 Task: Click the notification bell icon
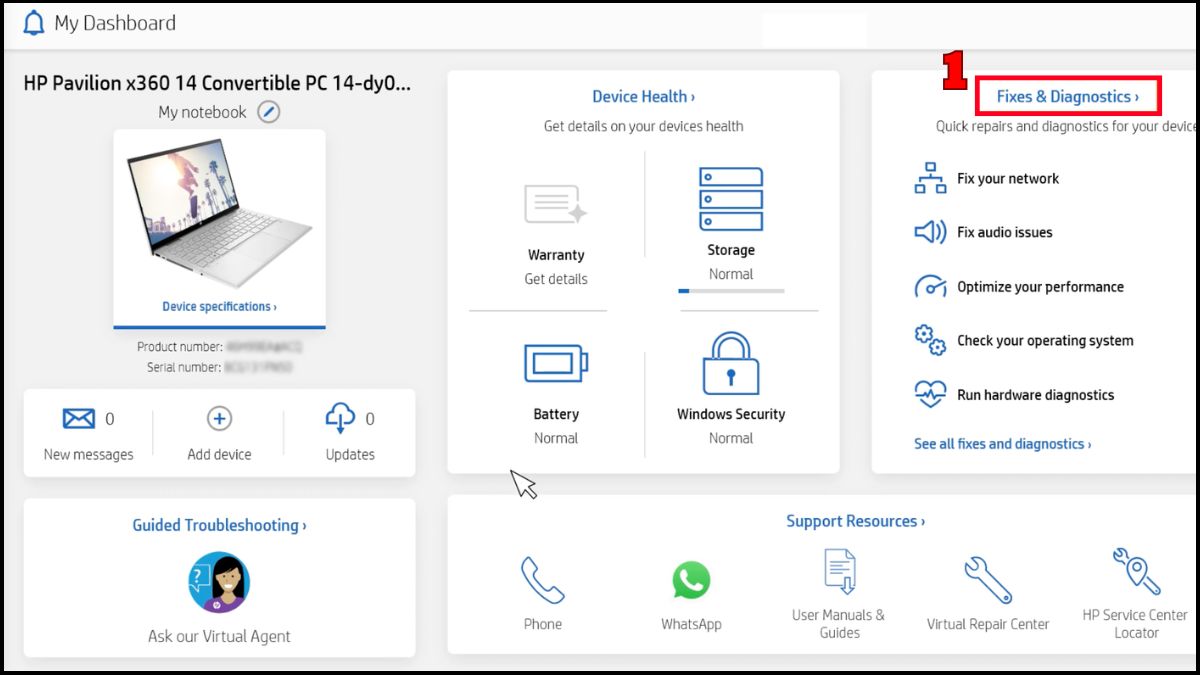[x=34, y=23]
